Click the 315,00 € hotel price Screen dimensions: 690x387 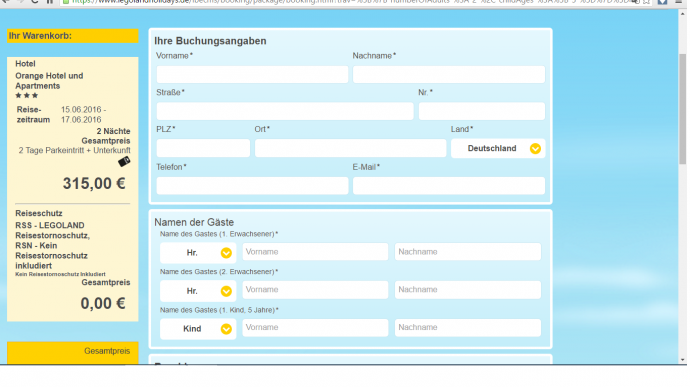coord(94,184)
